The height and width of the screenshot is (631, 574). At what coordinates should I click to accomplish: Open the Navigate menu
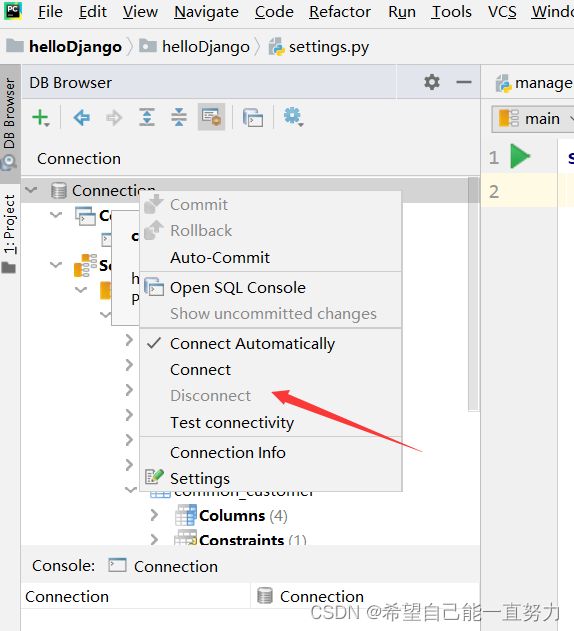(206, 11)
